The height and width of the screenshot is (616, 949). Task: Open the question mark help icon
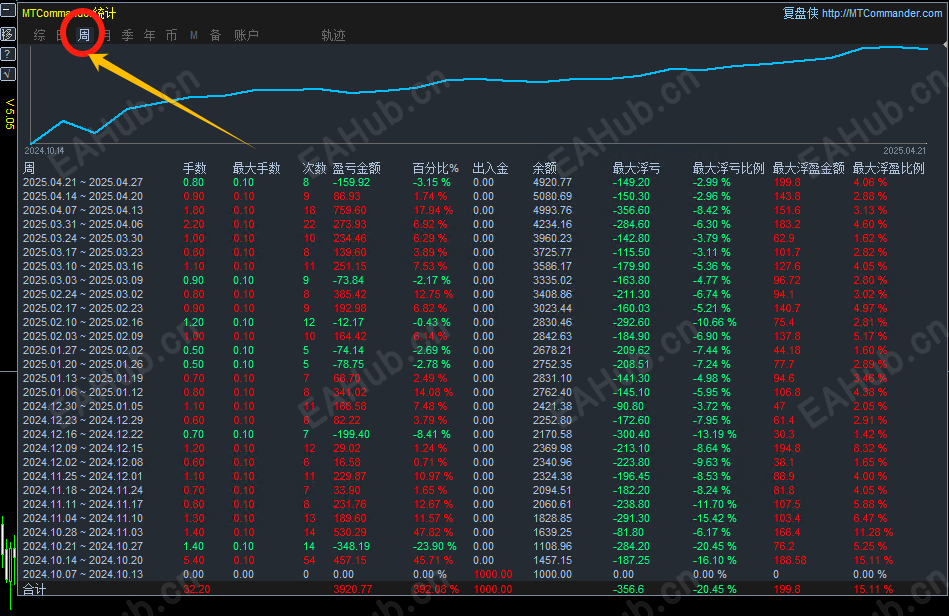click(x=8, y=54)
